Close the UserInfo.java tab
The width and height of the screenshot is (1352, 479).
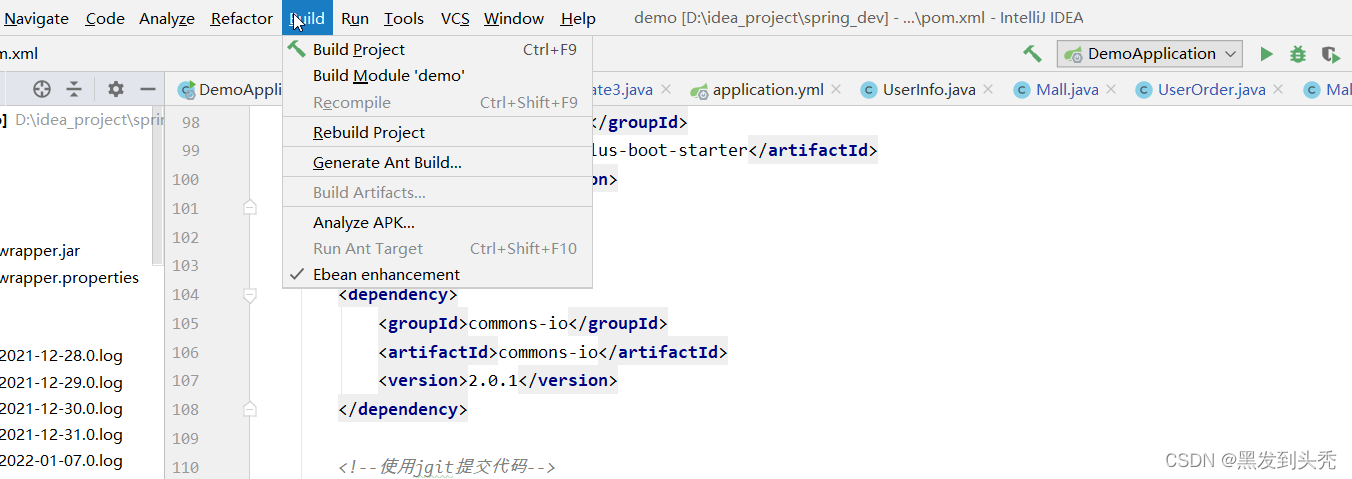(x=988, y=90)
